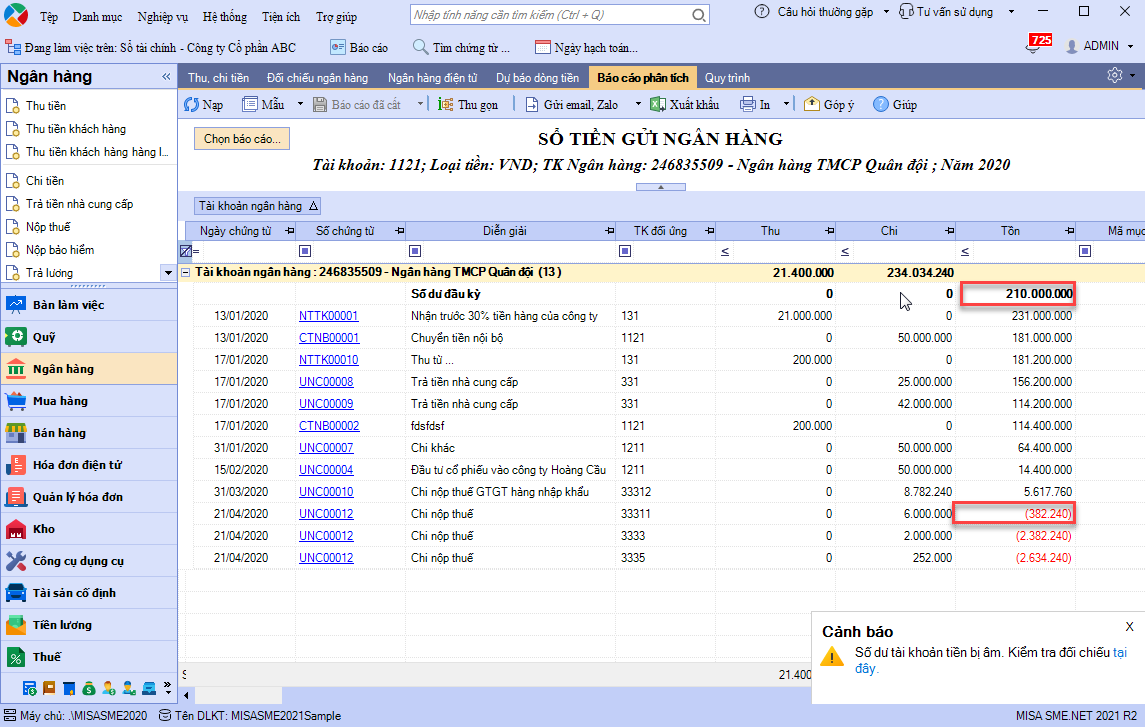The width and height of the screenshot is (1145, 727).
Task: Open the settings gear icon
Action: [x=1114, y=76]
